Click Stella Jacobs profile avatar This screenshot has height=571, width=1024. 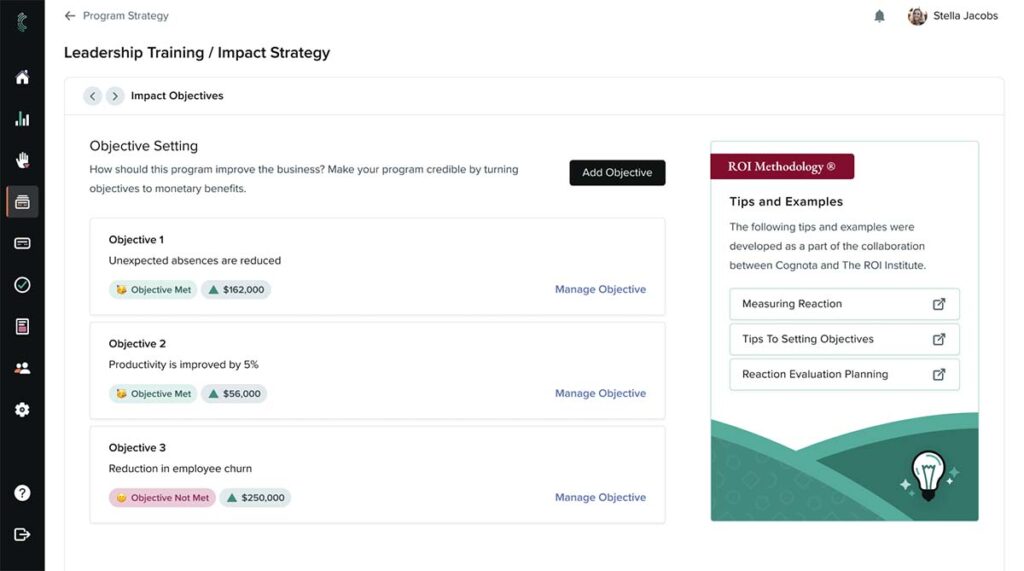(917, 16)
